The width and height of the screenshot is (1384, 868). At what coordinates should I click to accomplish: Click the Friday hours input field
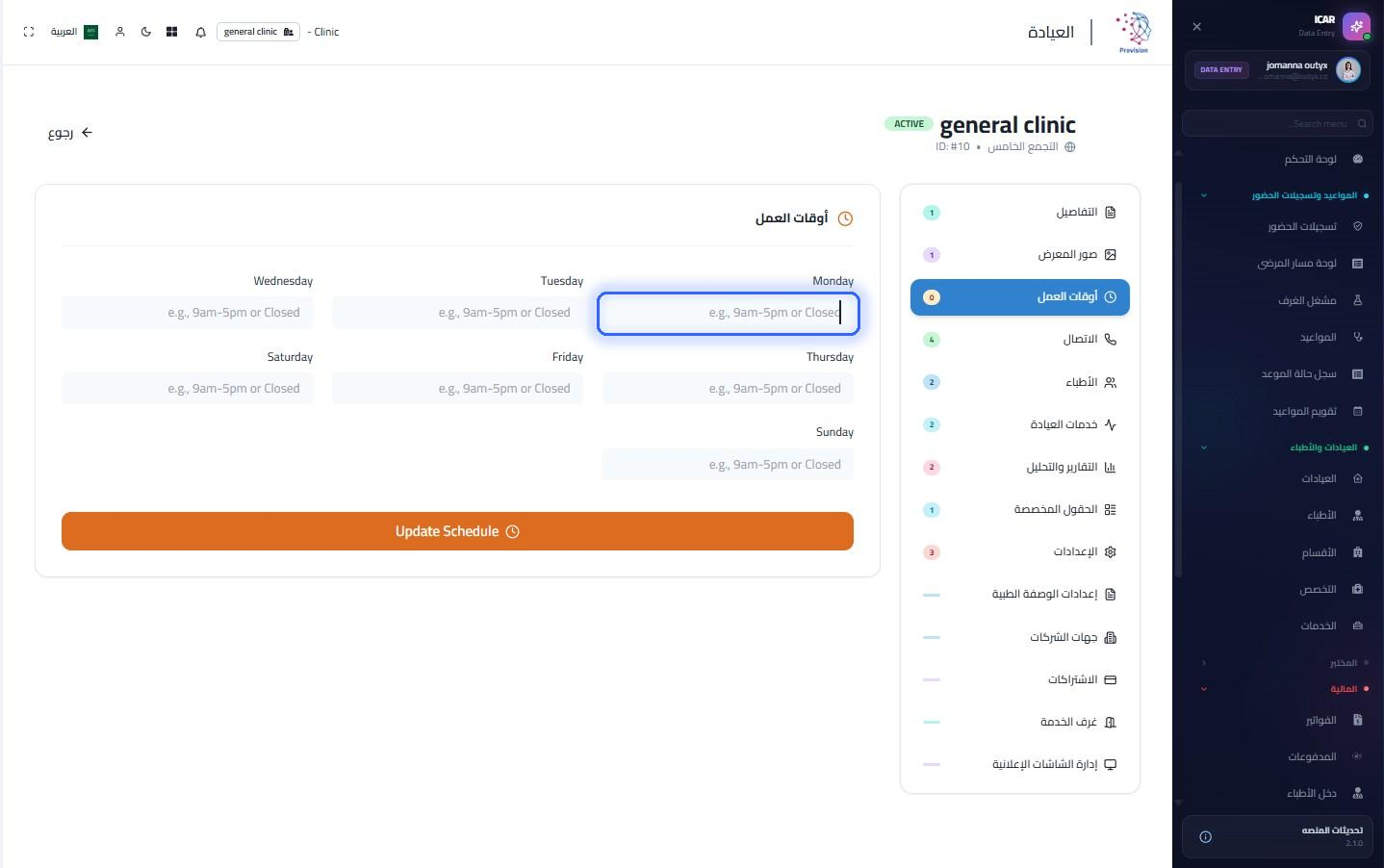(x=457, y=389)
